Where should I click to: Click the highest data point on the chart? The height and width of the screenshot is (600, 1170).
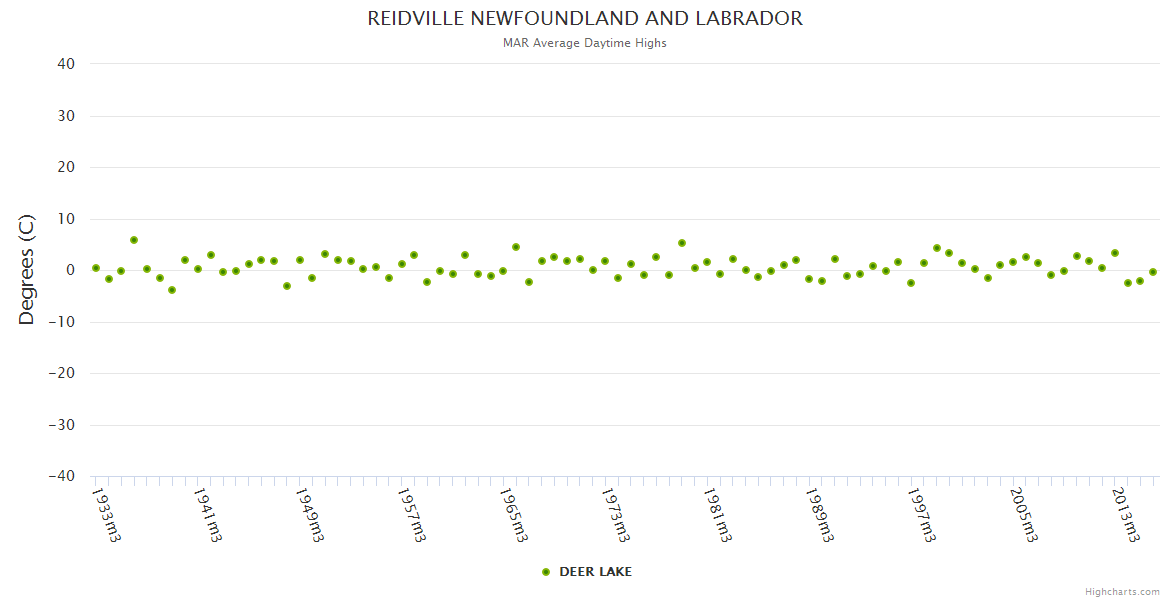coord(134,240)
